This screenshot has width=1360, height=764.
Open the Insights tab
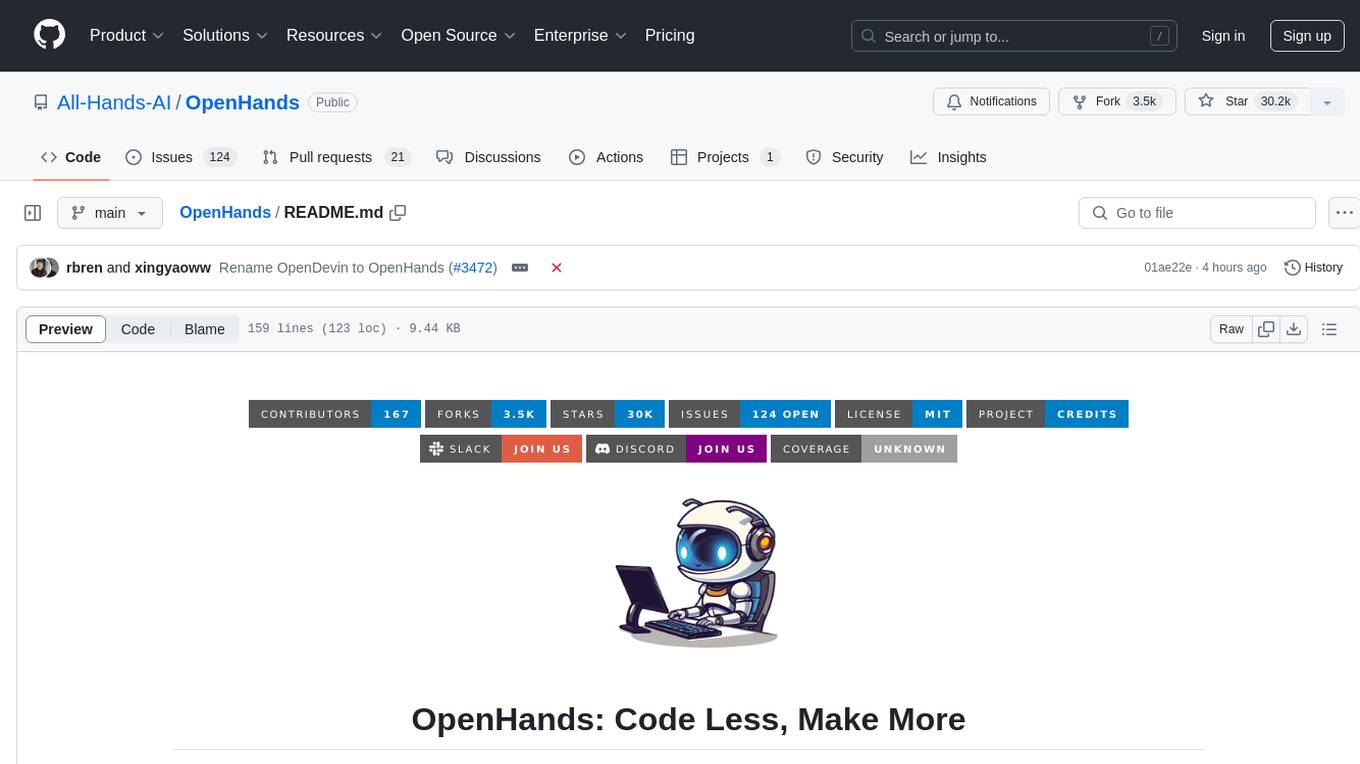949,157
